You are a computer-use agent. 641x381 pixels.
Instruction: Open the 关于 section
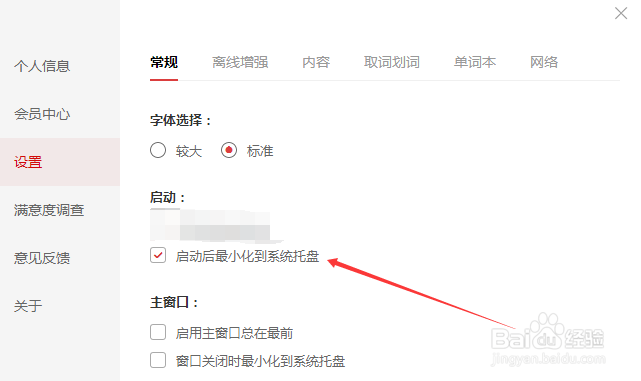tap(28, 306)
